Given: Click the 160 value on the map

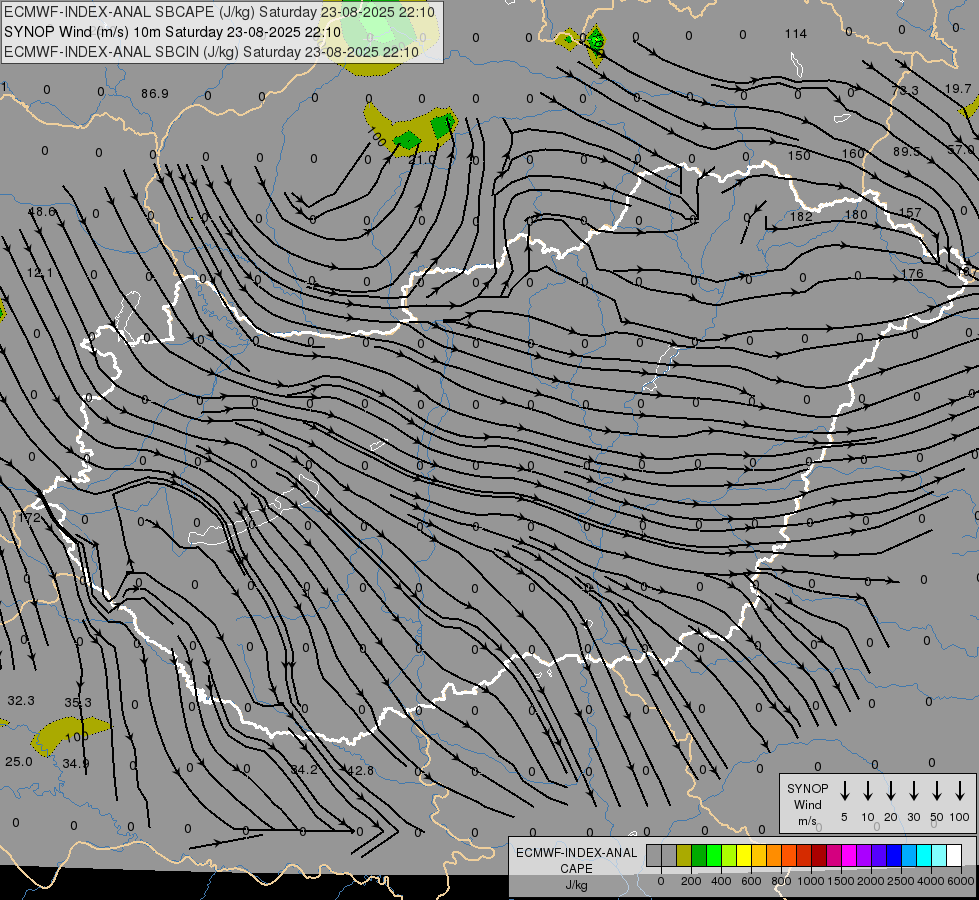Looking at the screenshot, I should pos(853,154).
